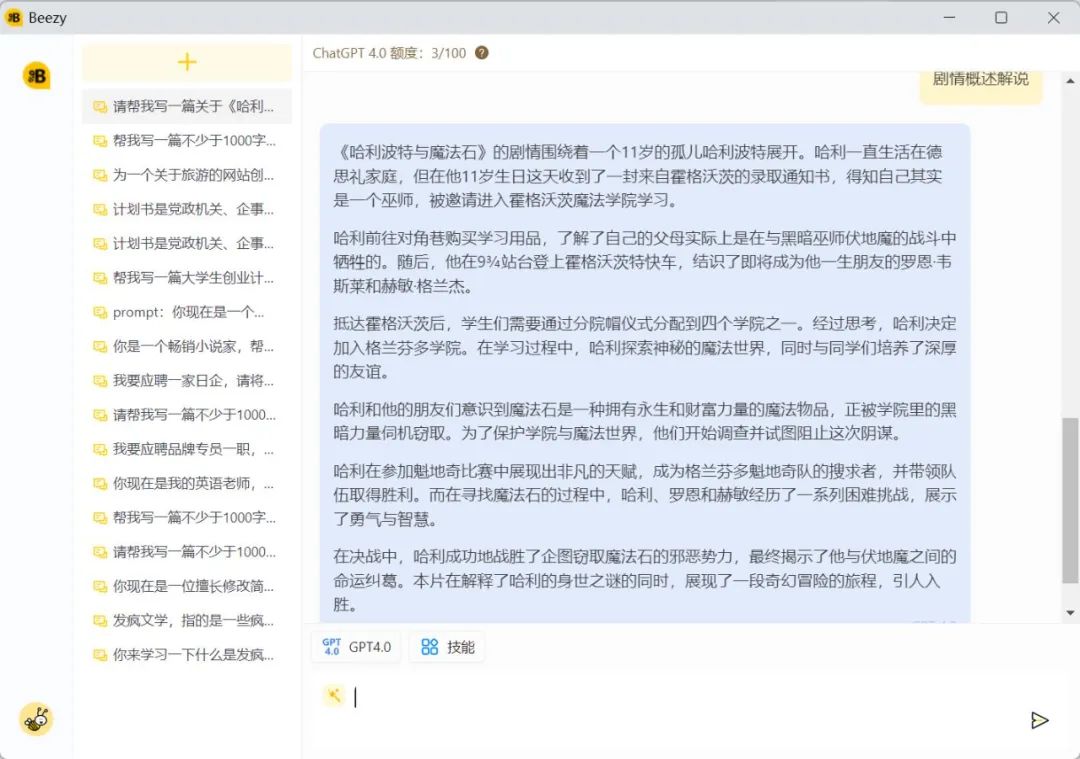Image resolution: width=1080 pixels, height=759 pixels.
Task: Click chat icon beside '你来学习一下什么是发疯'
Action: click(x=100, y=655)
